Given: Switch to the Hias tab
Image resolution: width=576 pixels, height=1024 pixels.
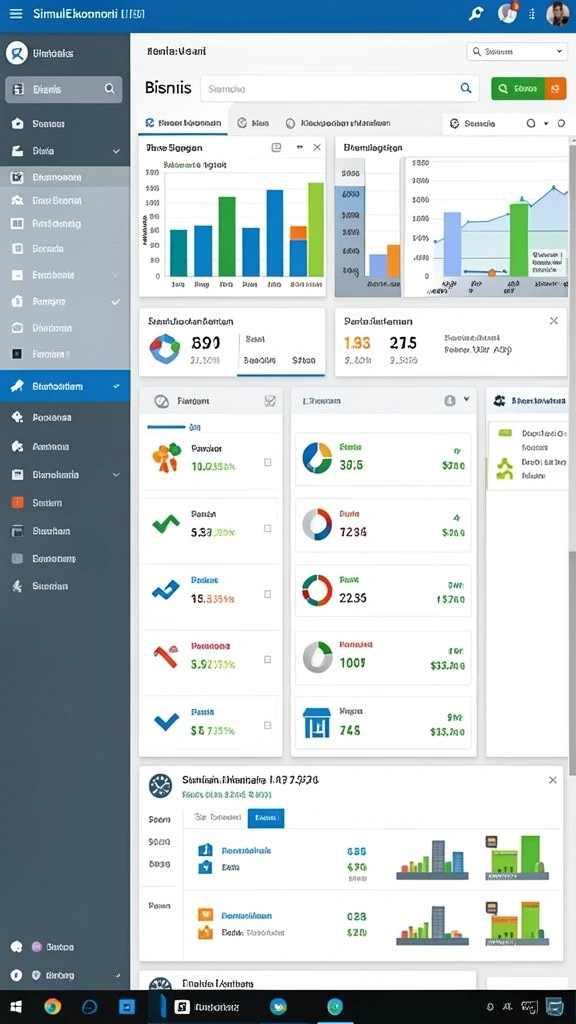Looking at the screenshot, I should coord(253,122).
